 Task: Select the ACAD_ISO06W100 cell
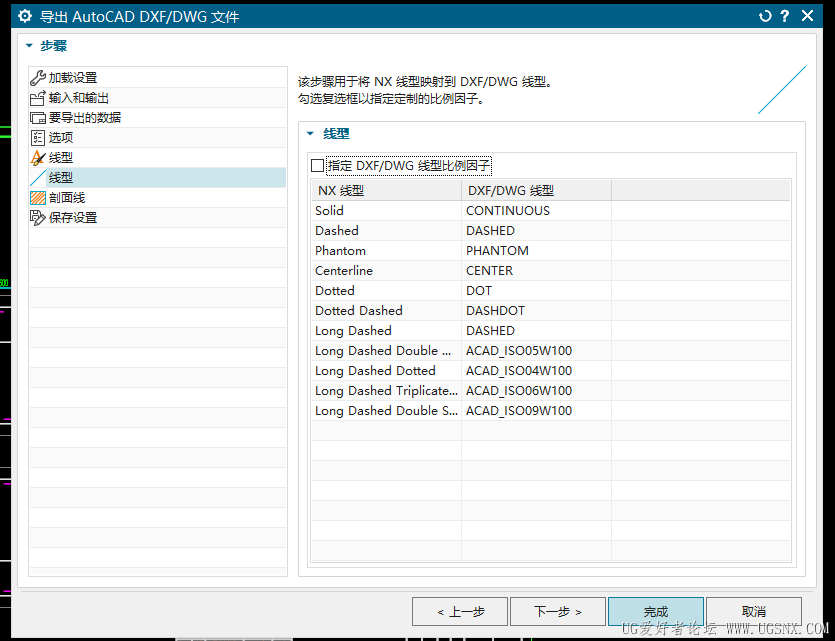click(x=536, y=391)
